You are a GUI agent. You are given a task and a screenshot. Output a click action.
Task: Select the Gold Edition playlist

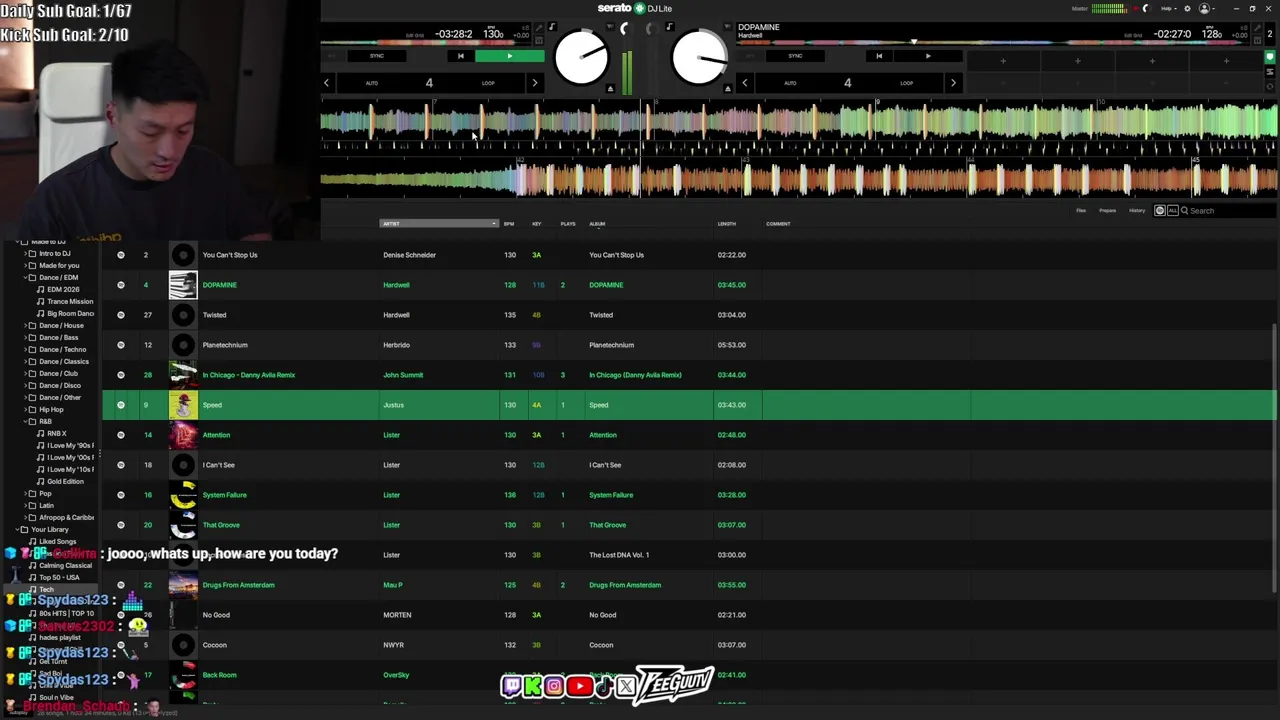click(x=61, y=482)
